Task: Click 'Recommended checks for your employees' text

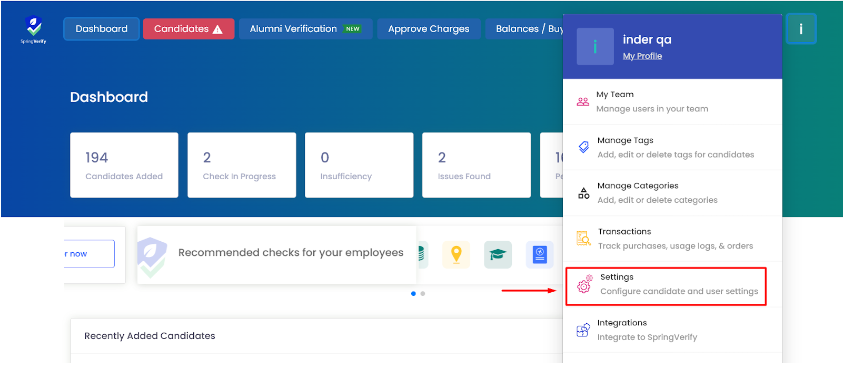Action: click(x=291, y=252)
